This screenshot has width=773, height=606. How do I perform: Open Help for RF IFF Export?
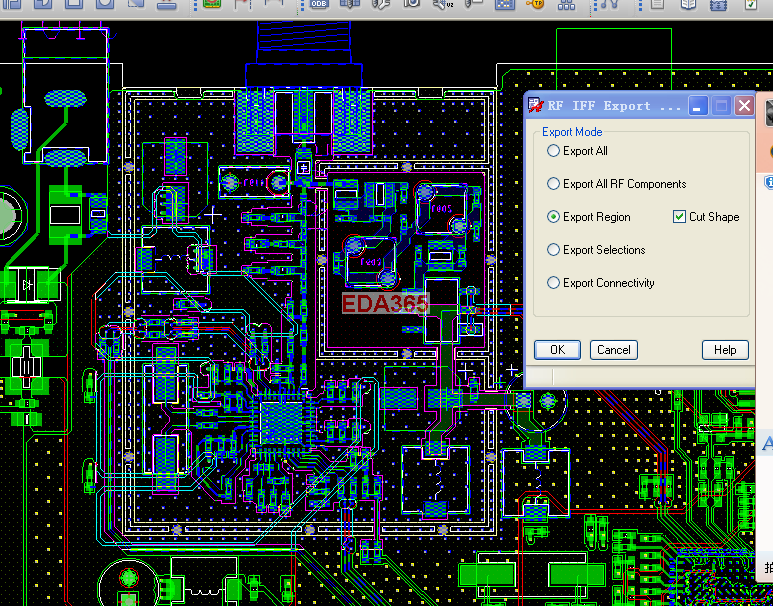click(725, 350)
